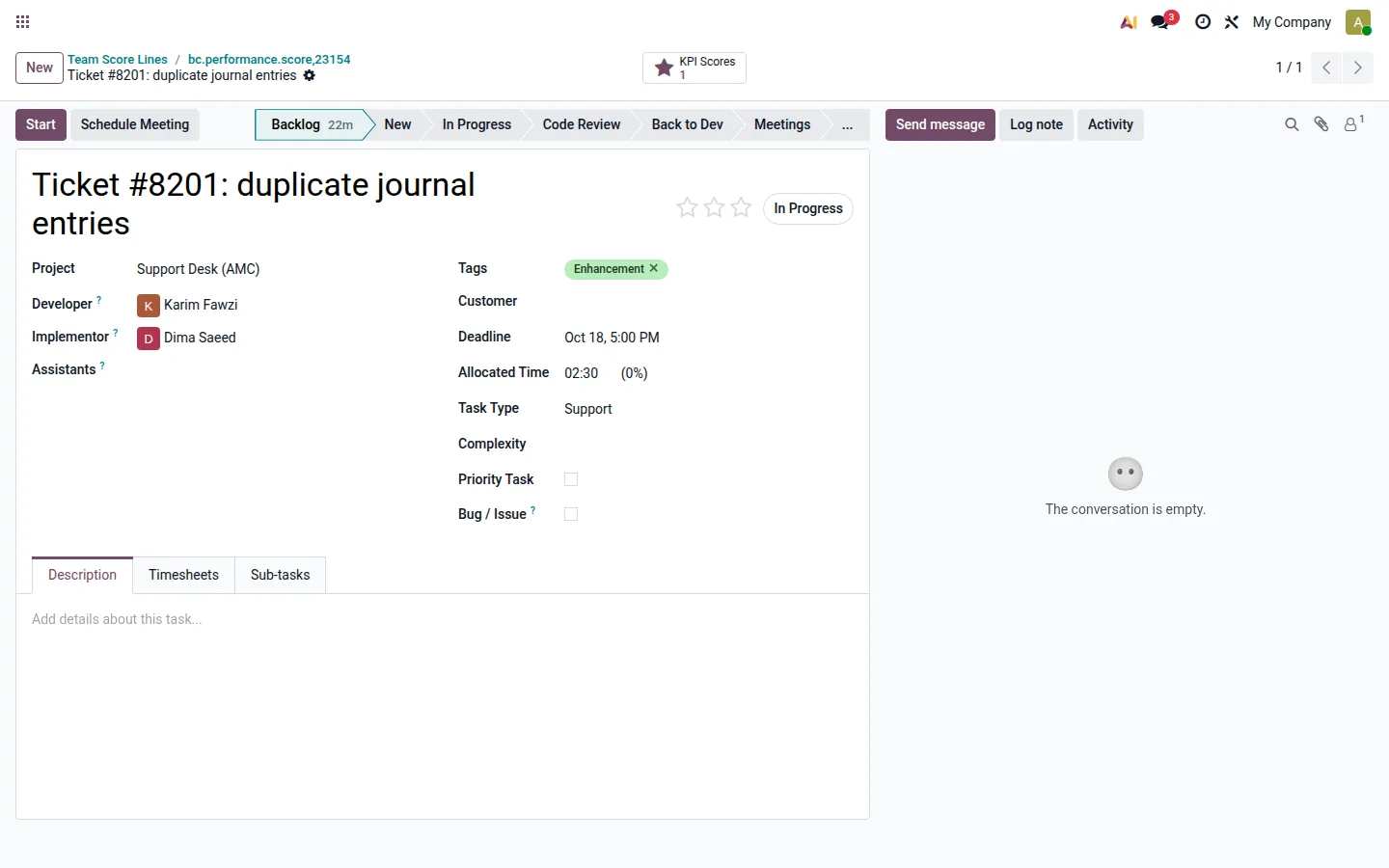Expand more stages with the ... button
Viewport: 1389px width, 868px height.
[x=847, y=124]
